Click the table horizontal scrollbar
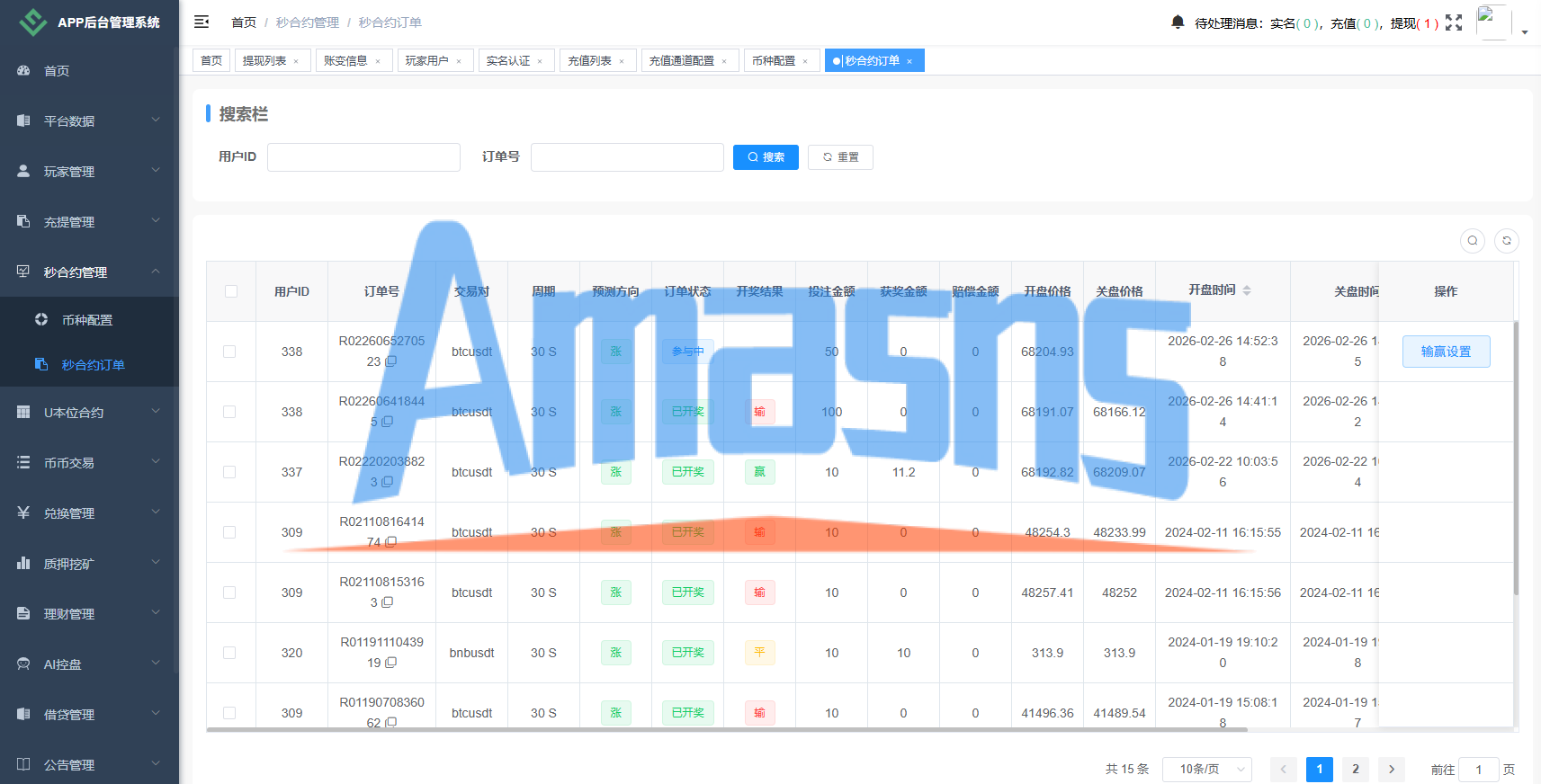1541x784 pixels. pos(727,730)
